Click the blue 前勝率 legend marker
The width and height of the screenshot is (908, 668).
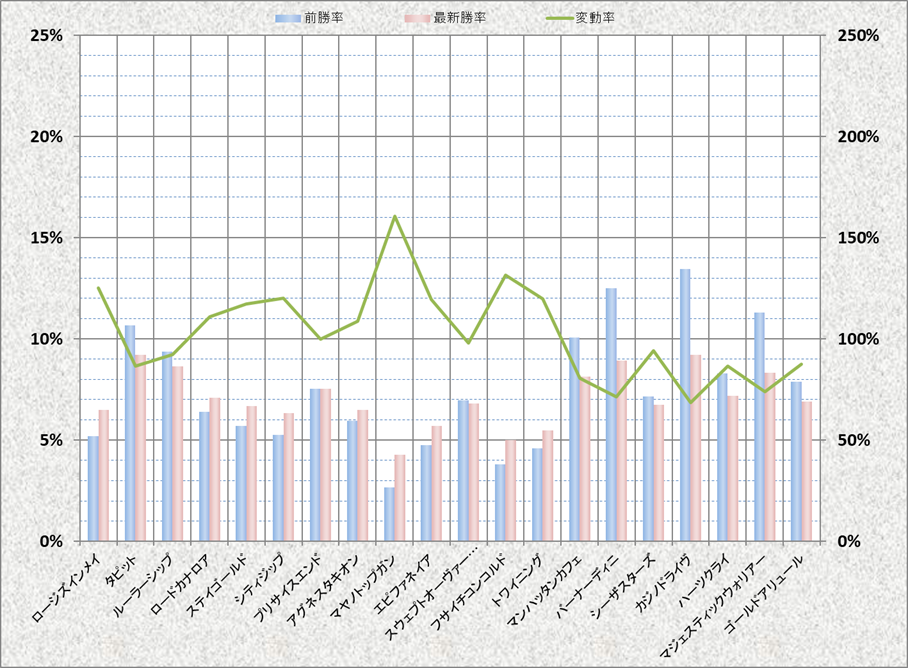291,18
